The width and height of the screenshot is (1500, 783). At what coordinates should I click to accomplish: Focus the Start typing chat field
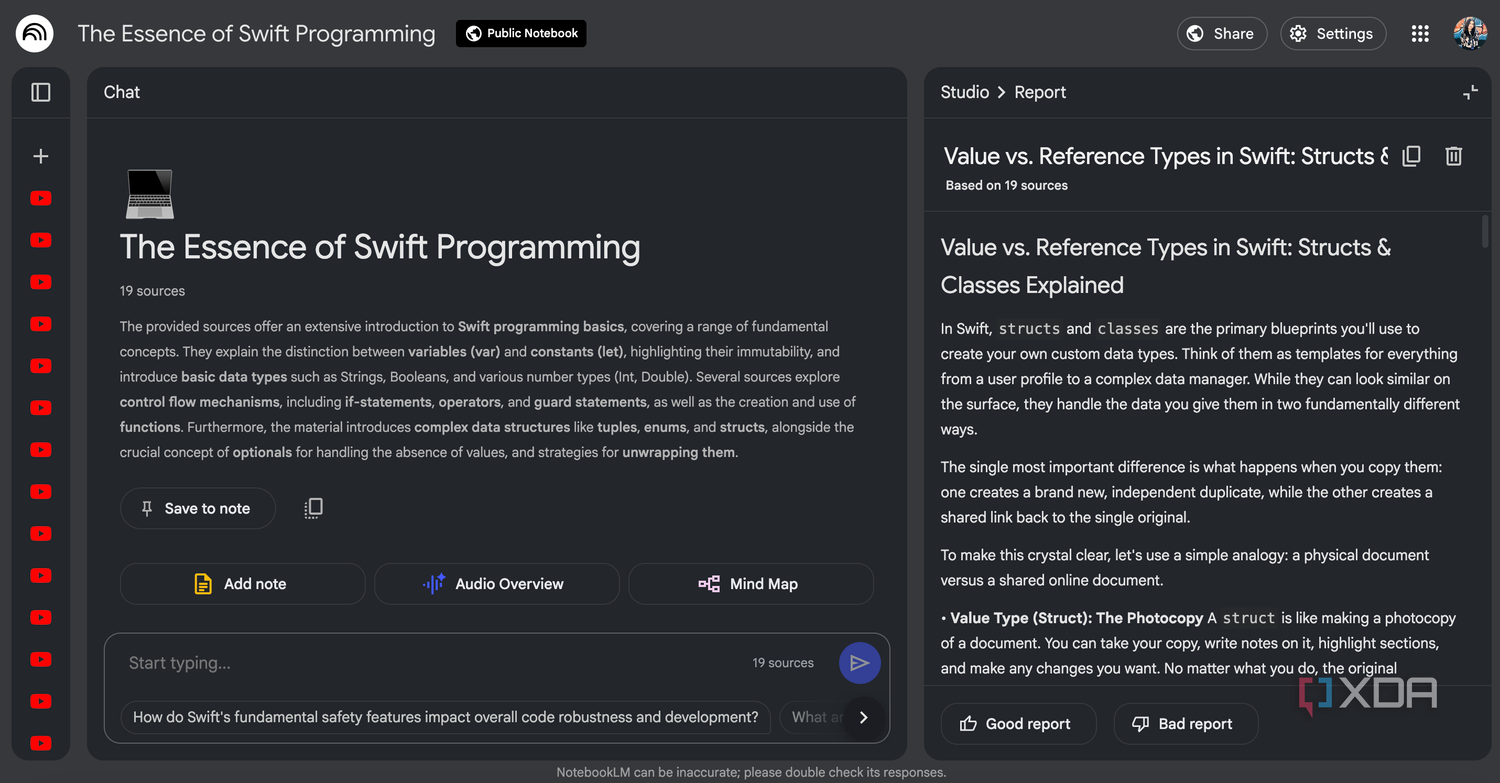coord(430,663)
